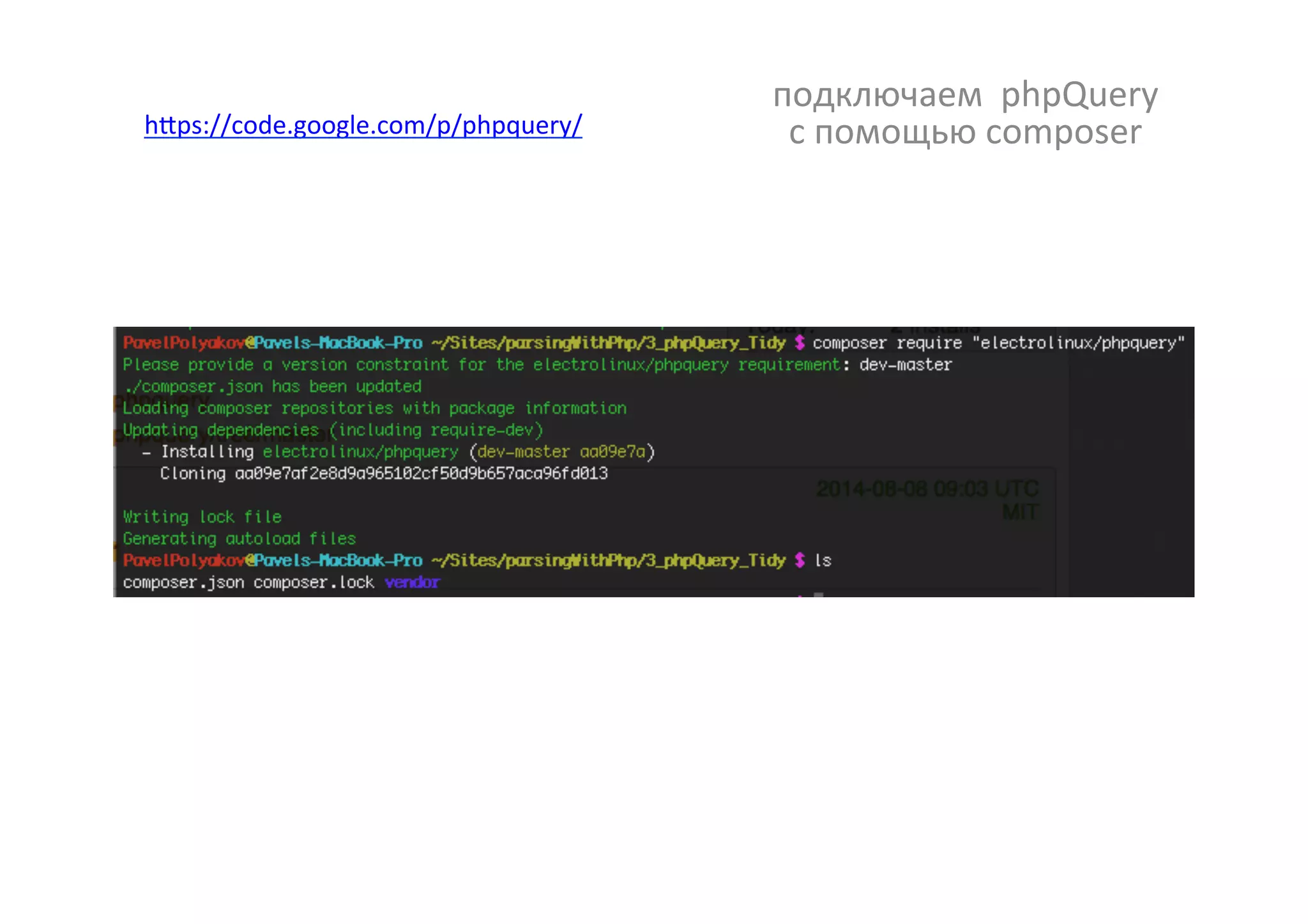The width and height of the screenshot is (1308, 924).
Task: Open the code.google.com phpquery link
Action: tap(363, 126)
